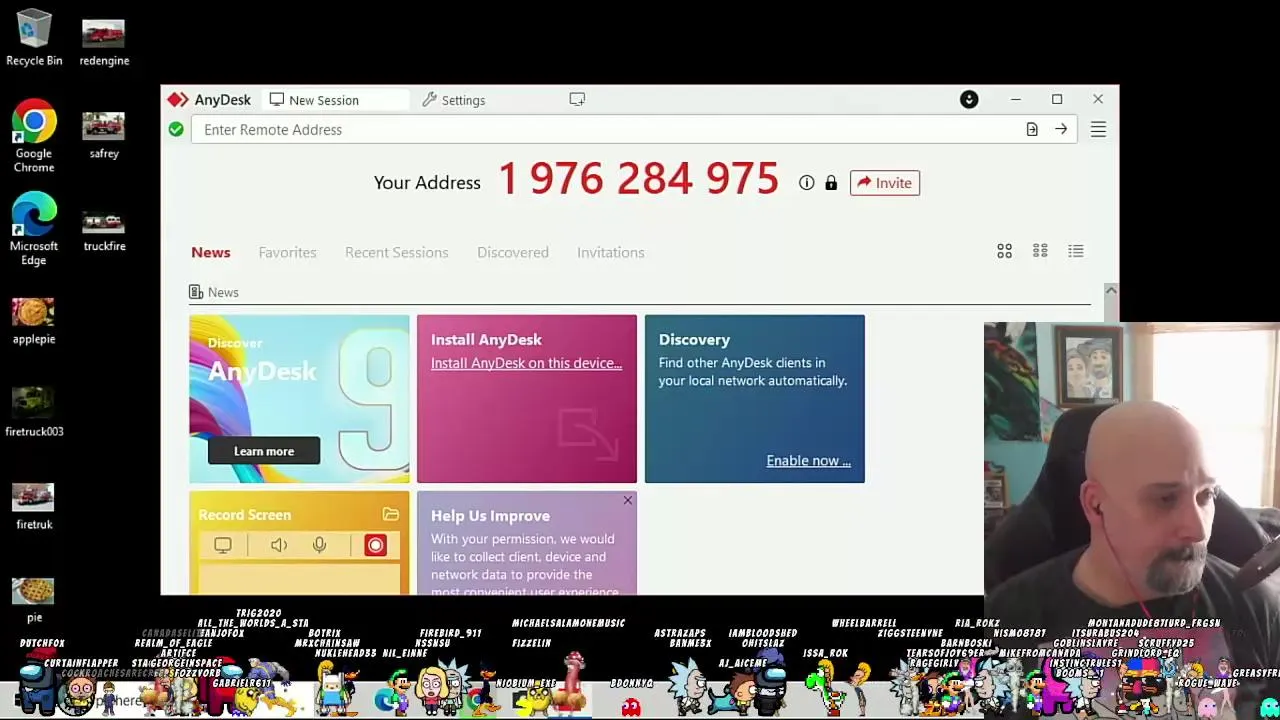The width and height of the screenshot is (1280, 720).
Task: Click Learn more on Discover AnyDesk card
Action: (x=264, y=451)
